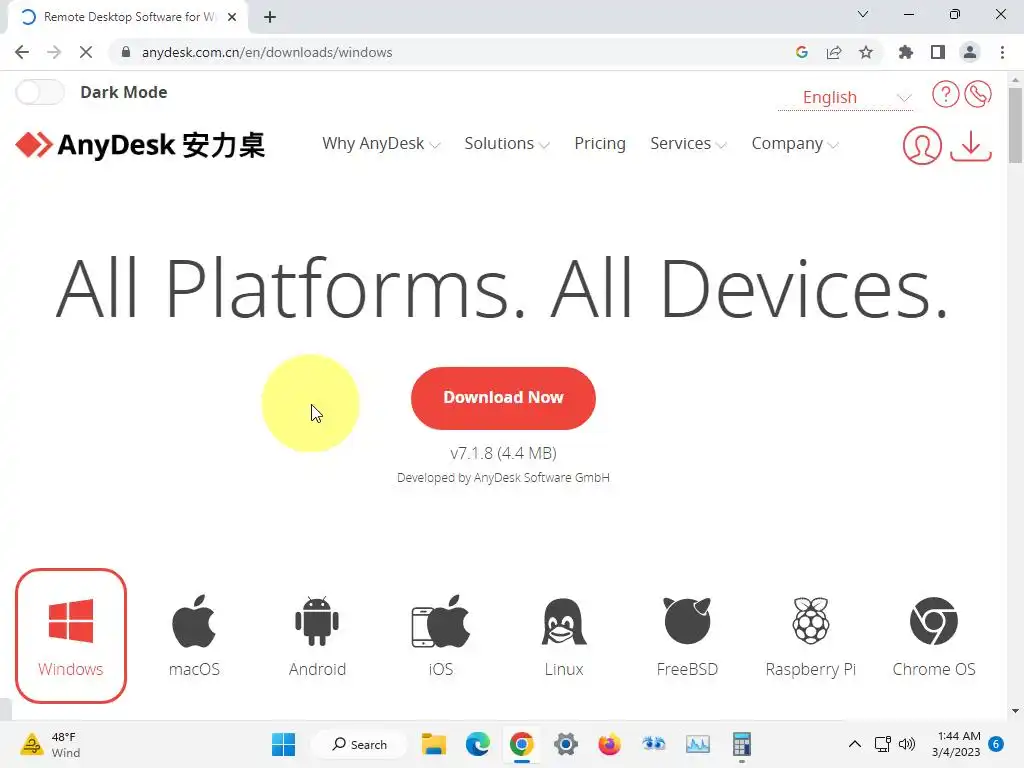Click the Google icon in address bar
The height and width of the screenshot is (768, 1024).
(x=802, y=52)
